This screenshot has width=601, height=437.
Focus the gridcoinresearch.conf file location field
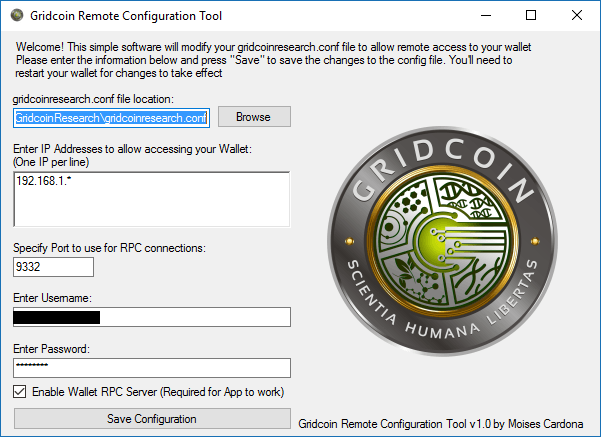click(x=112, y=118)
